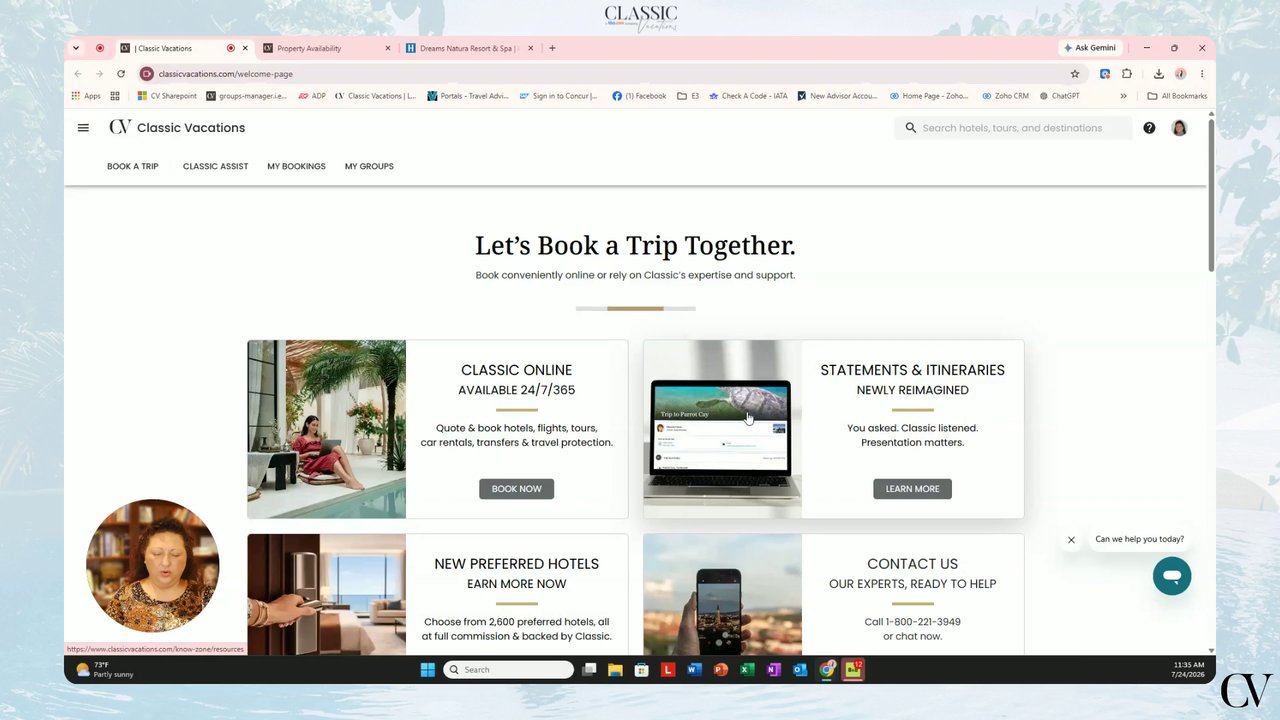1280x720 pixels.
Task: Open the Apps shortcut in bookmarks bar
Action: click(86, 96)
